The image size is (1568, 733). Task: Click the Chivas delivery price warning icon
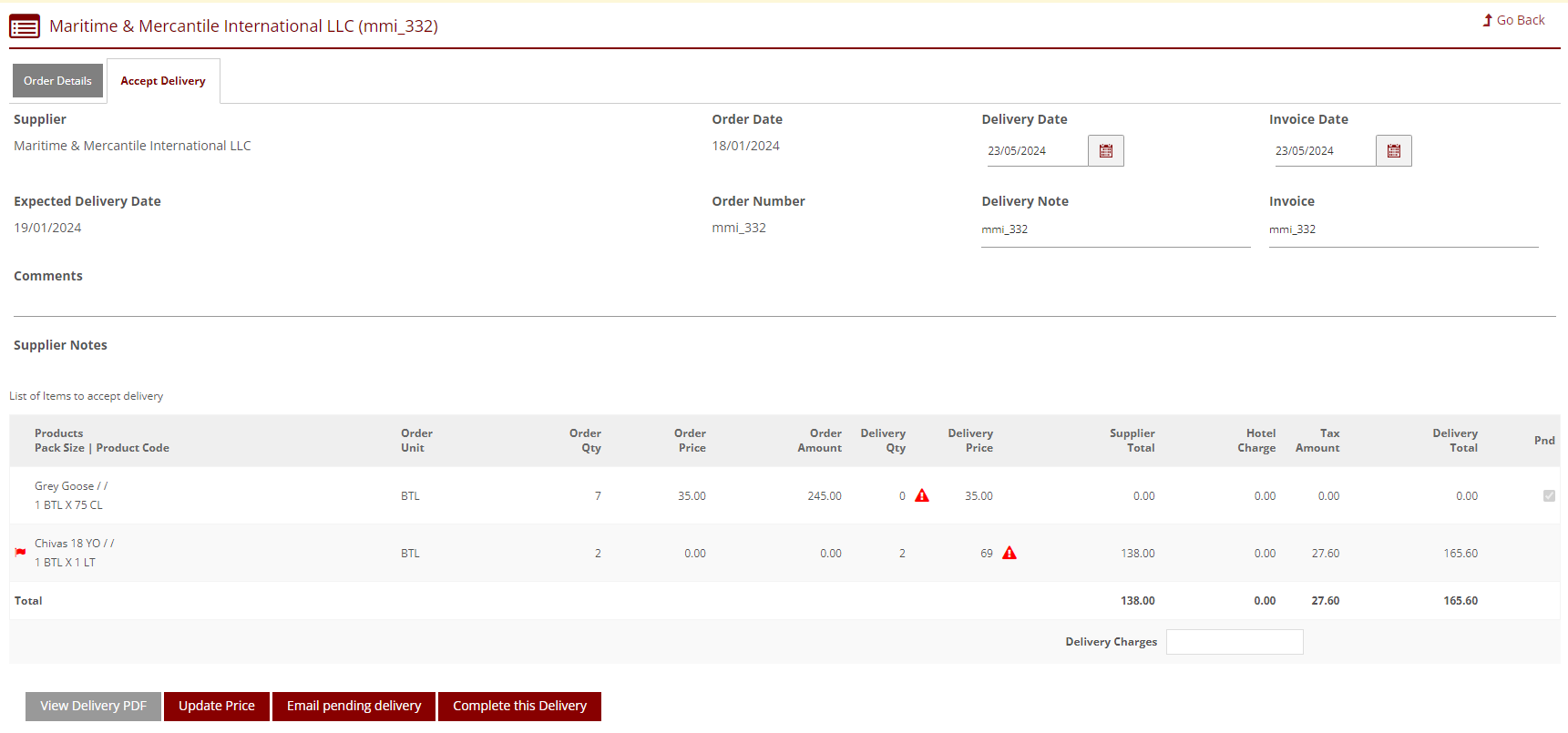click(1009, 554)
